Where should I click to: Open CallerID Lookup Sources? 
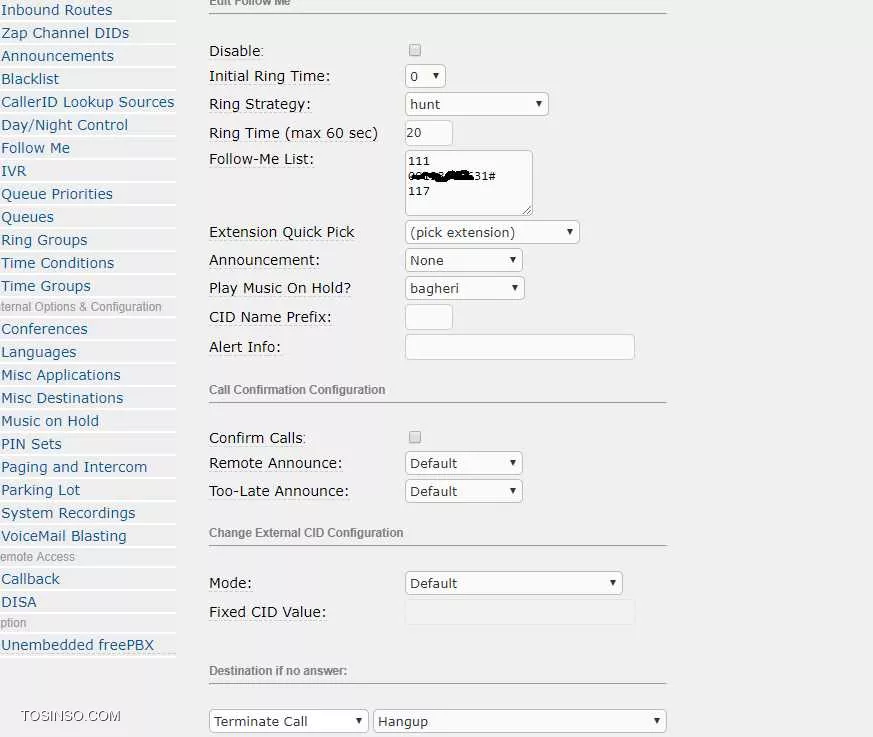(87, 102)
